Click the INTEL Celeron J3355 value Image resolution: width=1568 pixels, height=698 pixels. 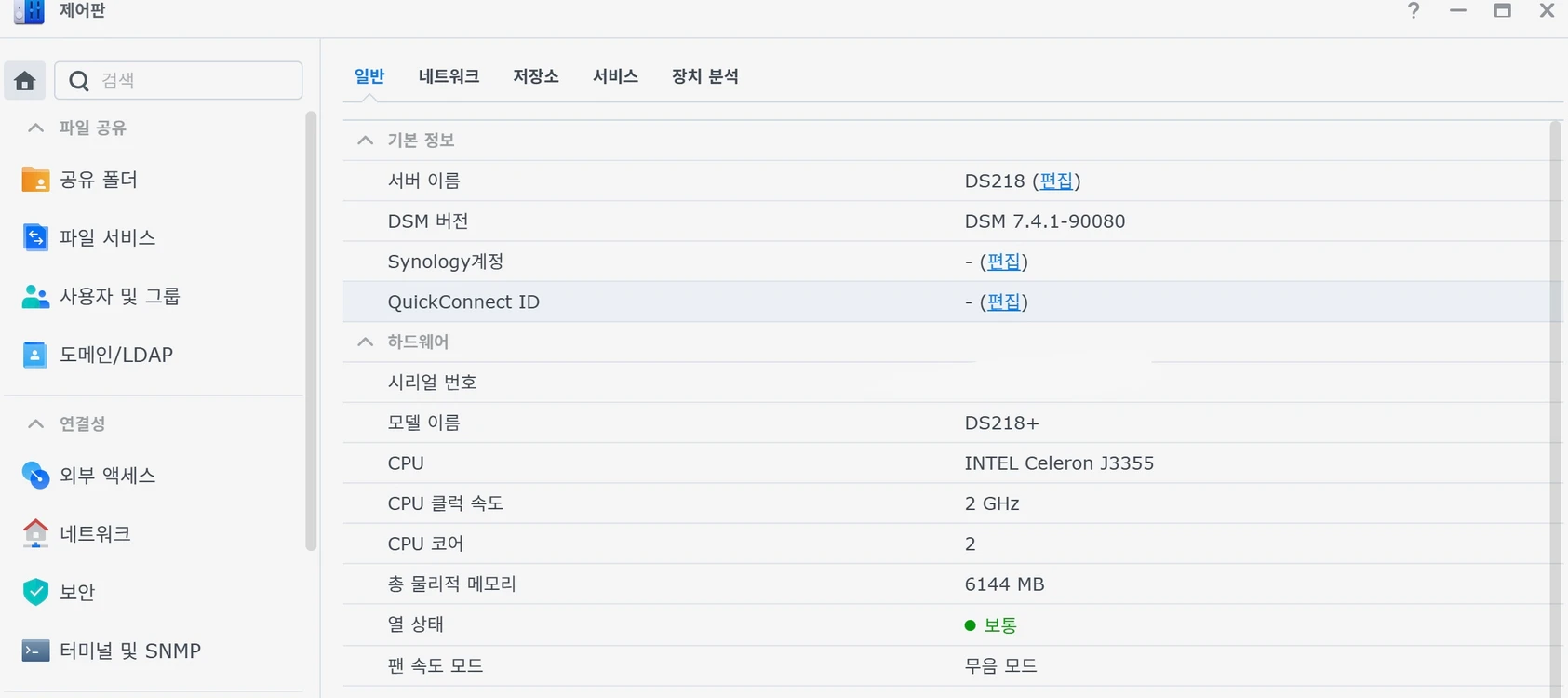tap(1059, 463)
